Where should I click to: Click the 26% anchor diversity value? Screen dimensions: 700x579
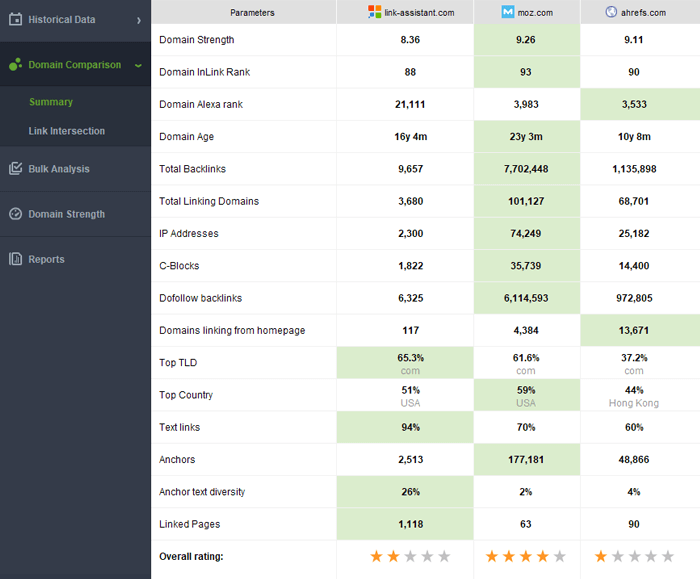[410, 492]
